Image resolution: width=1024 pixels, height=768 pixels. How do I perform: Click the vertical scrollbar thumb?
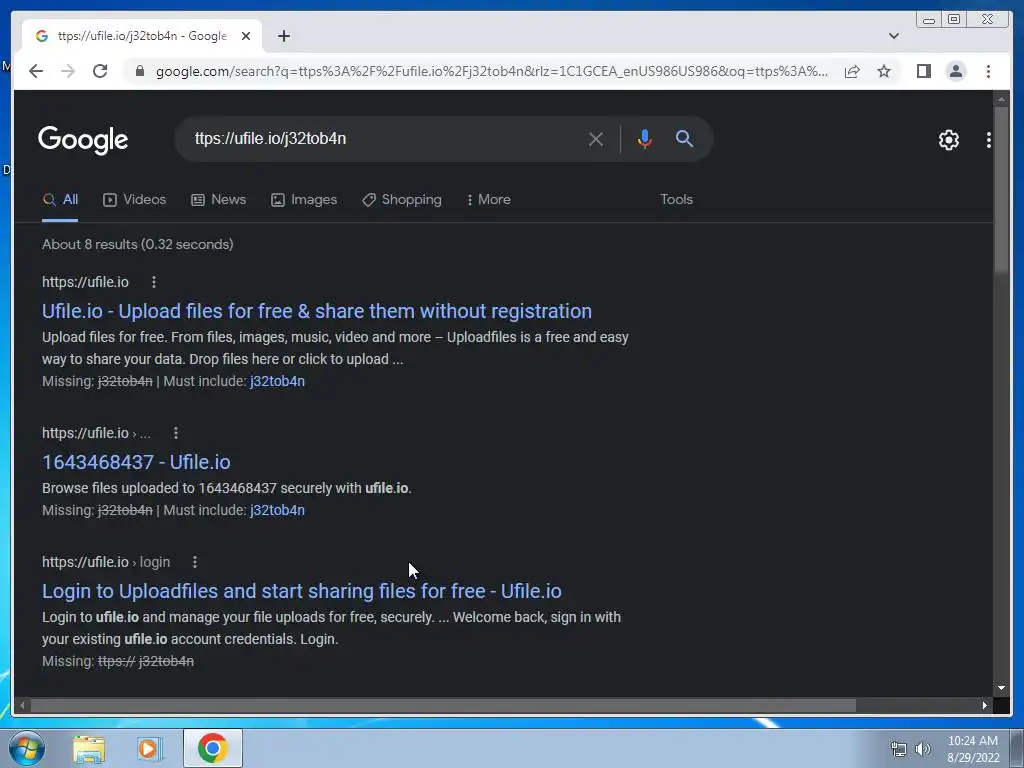(x=1001, y=189)
